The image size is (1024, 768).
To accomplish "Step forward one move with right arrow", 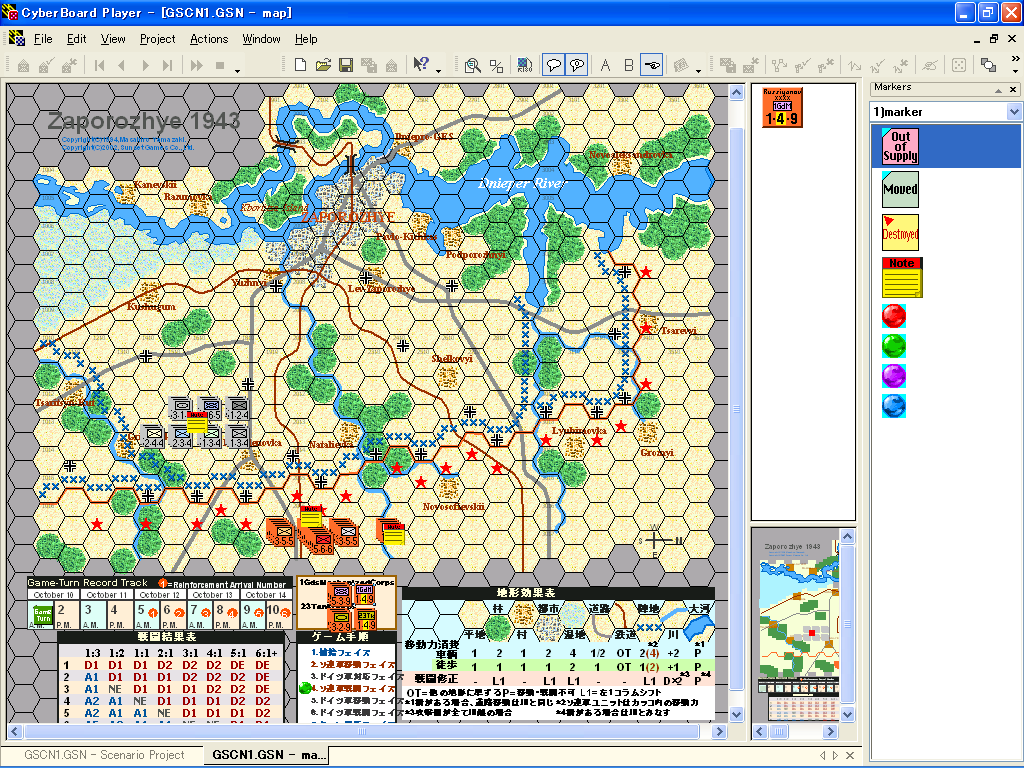I will pyautogui.click(x=146, y=65).
